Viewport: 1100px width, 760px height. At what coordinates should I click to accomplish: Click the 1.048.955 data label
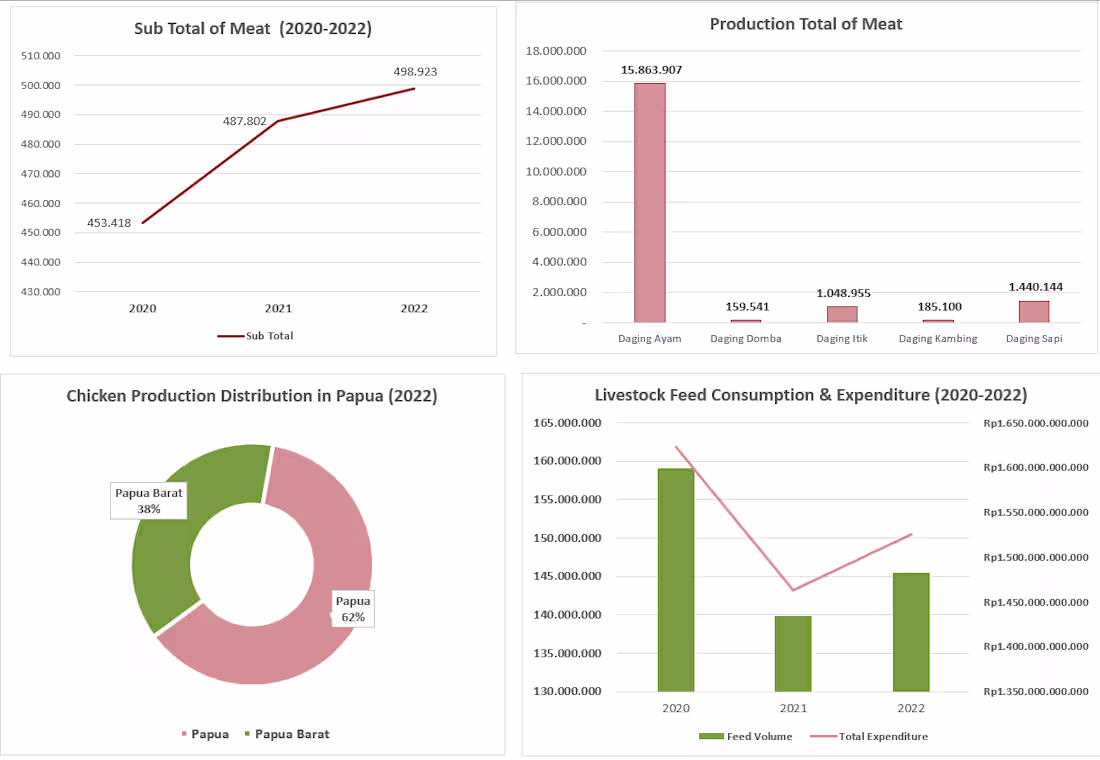click(843, 293)
